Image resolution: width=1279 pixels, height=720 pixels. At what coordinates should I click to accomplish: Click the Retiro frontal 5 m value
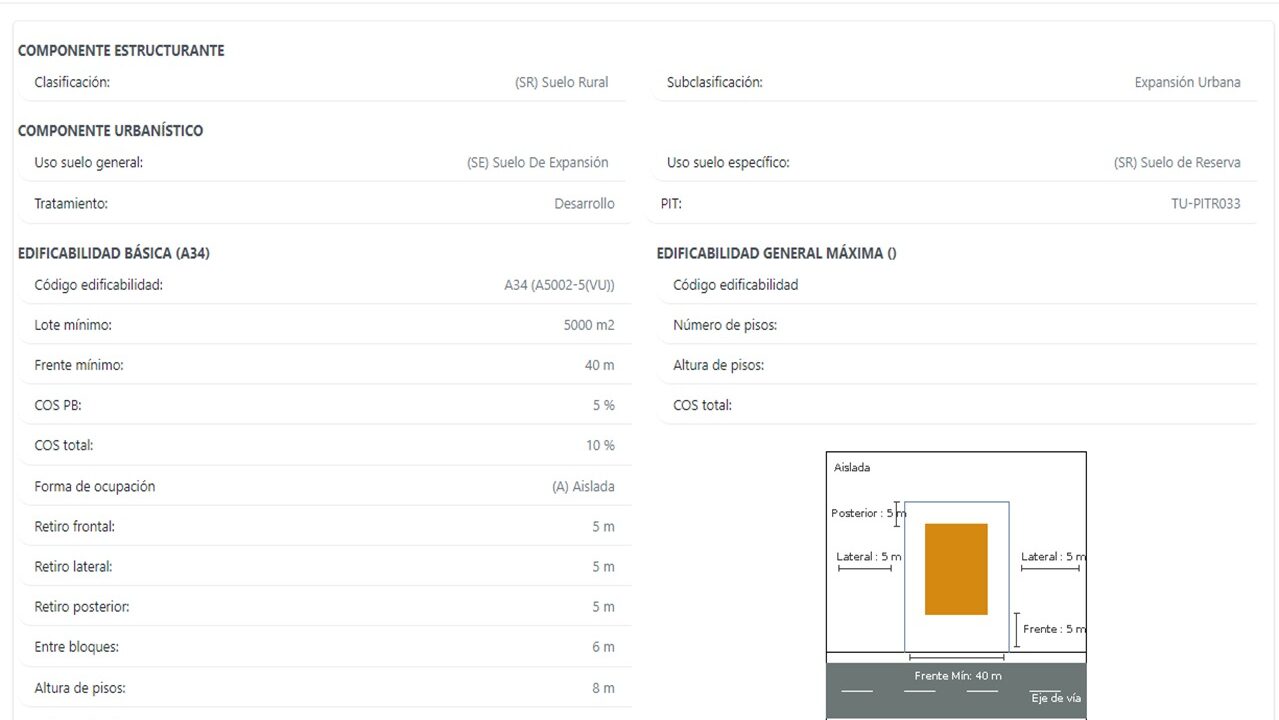point(603,527)
